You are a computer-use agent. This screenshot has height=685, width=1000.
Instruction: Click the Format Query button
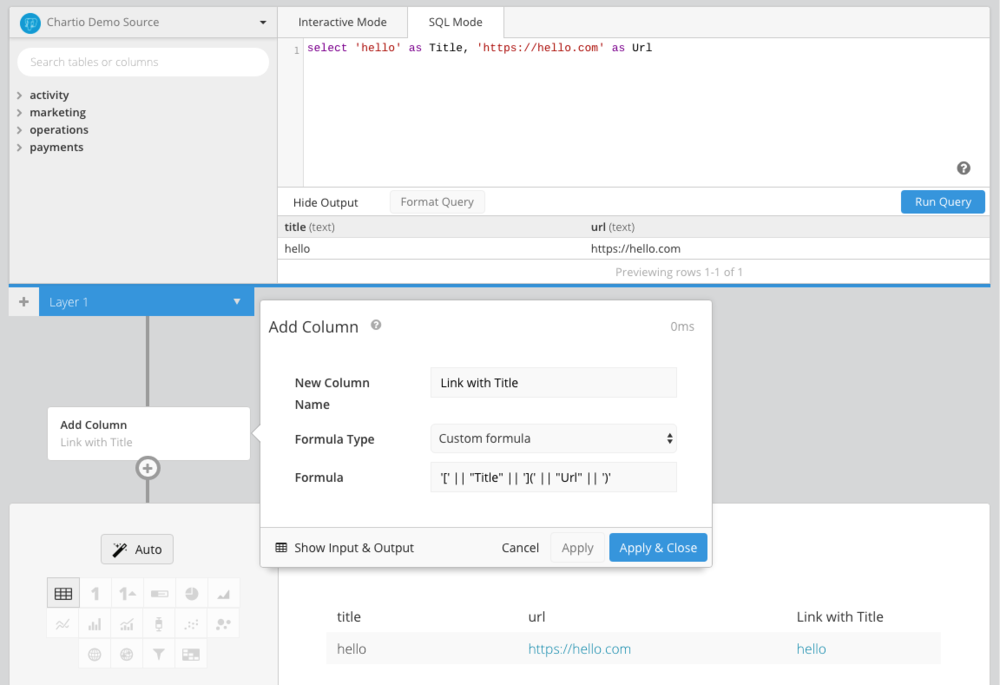click(438, 202)
